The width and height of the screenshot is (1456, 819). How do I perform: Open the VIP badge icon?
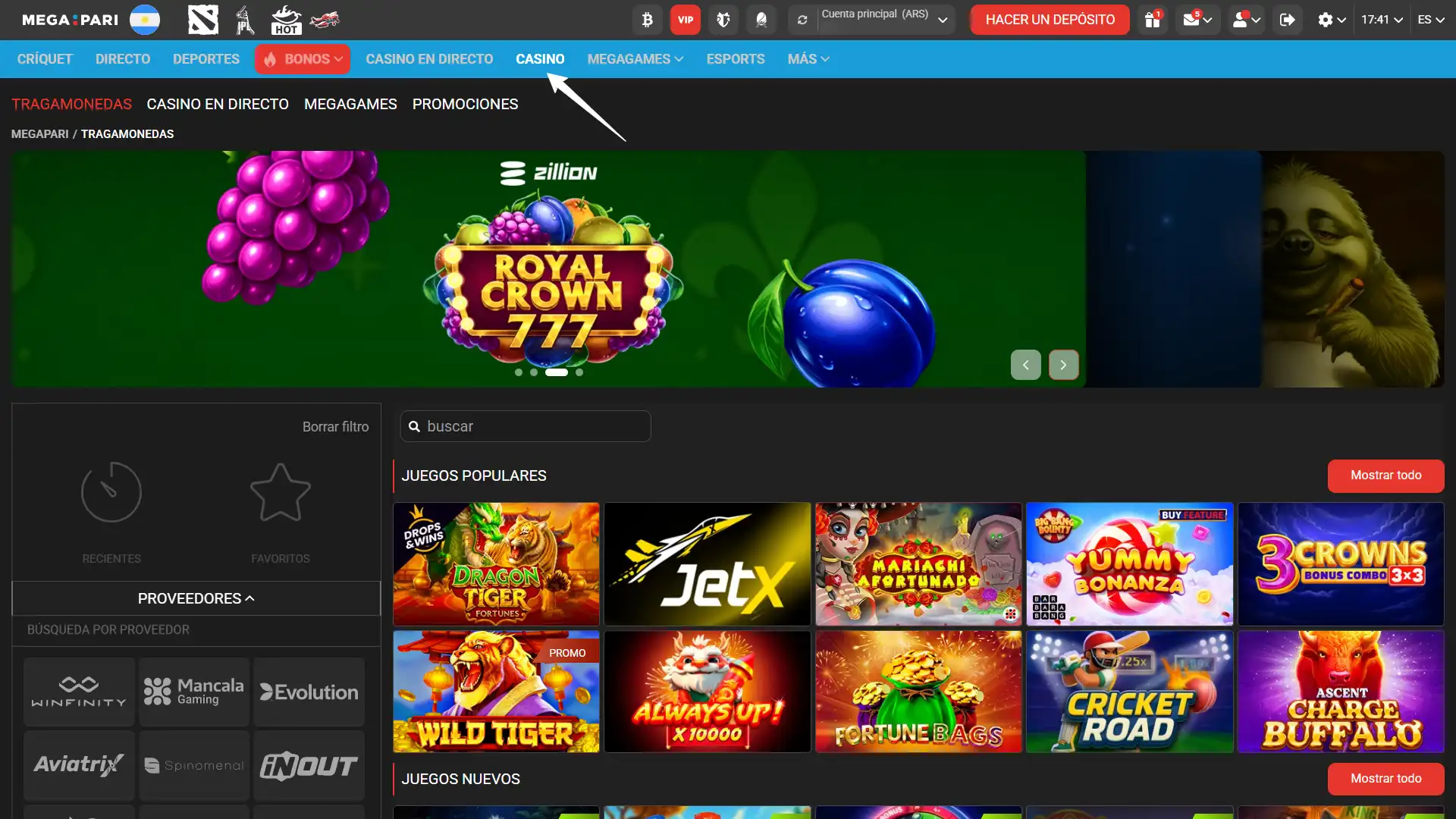(686, 20)
